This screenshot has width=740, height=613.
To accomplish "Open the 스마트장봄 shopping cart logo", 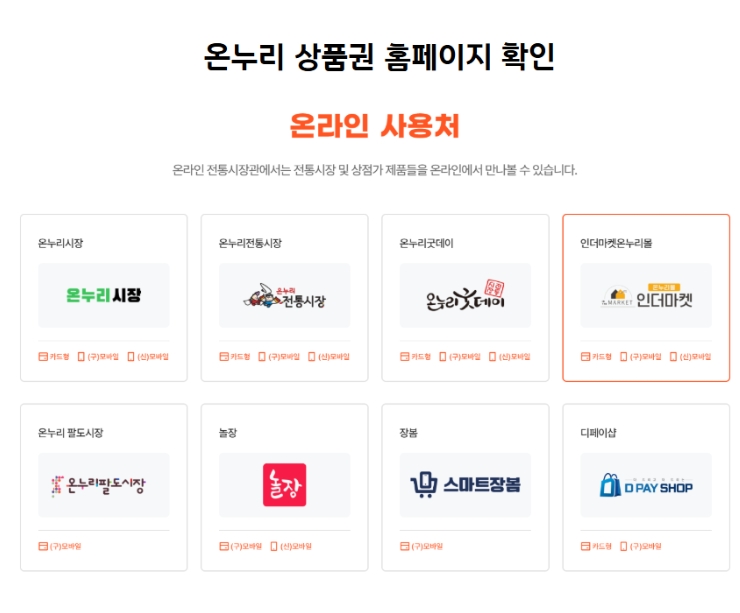I will pos(465,485).
